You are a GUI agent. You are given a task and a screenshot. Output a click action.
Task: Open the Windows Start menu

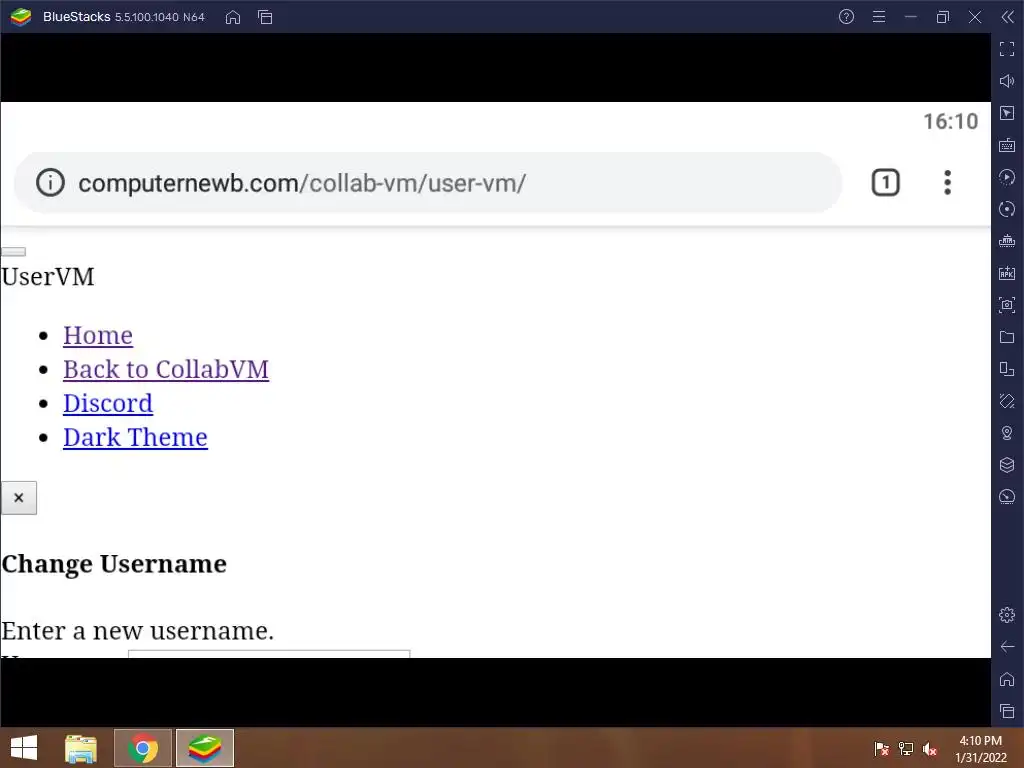click(x=24, y=748)
